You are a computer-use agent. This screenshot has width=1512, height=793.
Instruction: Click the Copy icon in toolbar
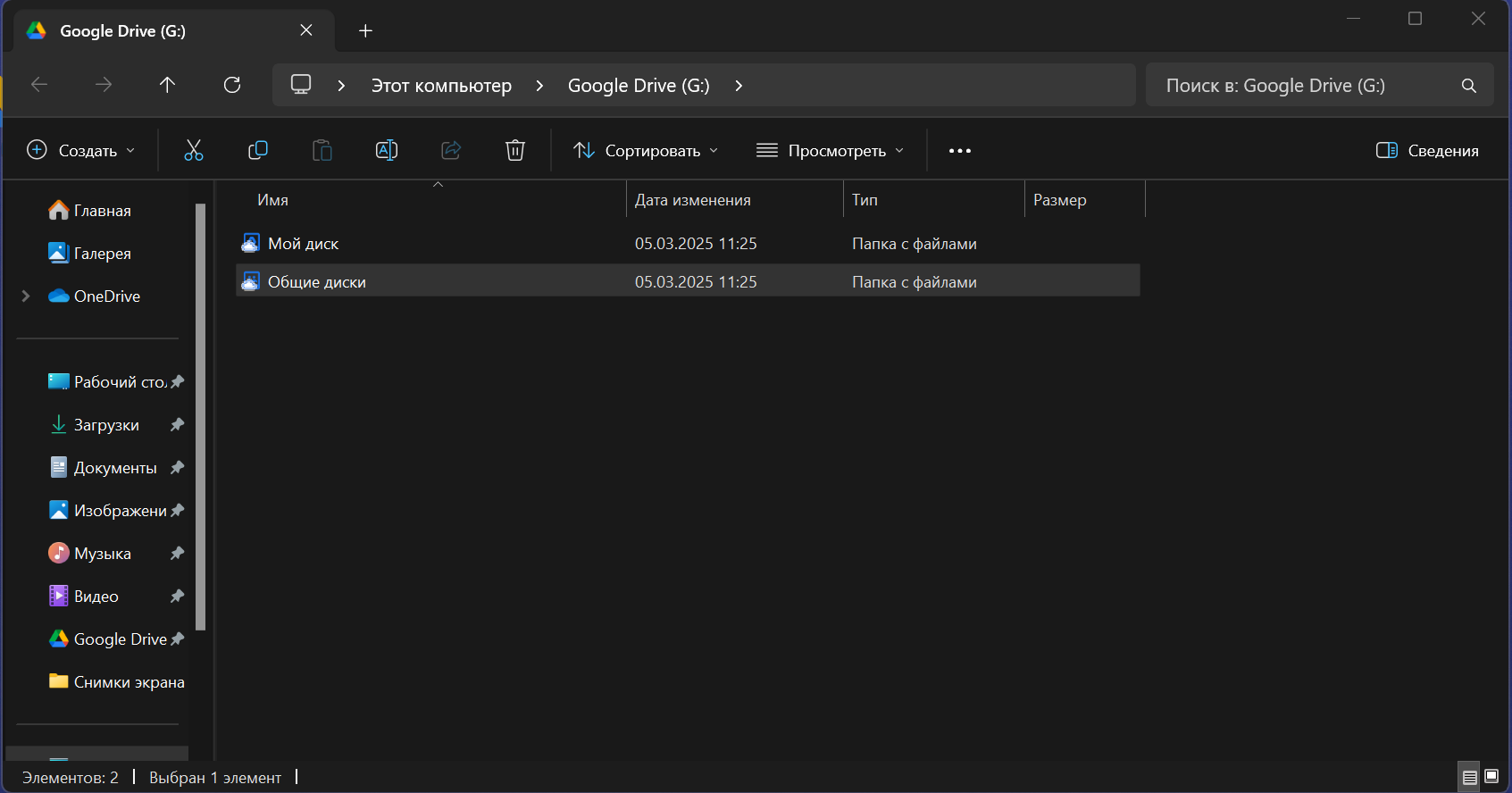[x=257, y=150]
